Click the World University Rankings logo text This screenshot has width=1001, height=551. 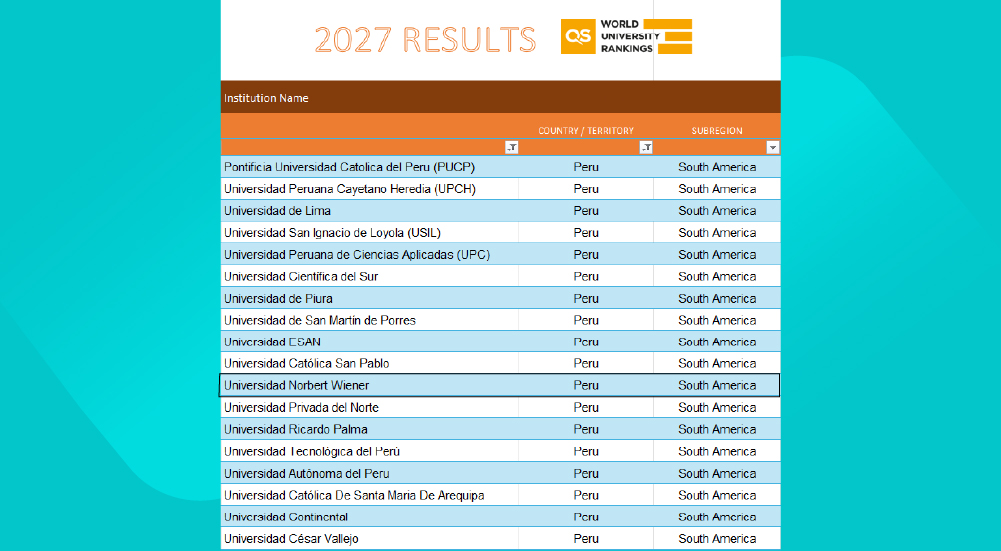pyautogui.click(x=629, y=36)
